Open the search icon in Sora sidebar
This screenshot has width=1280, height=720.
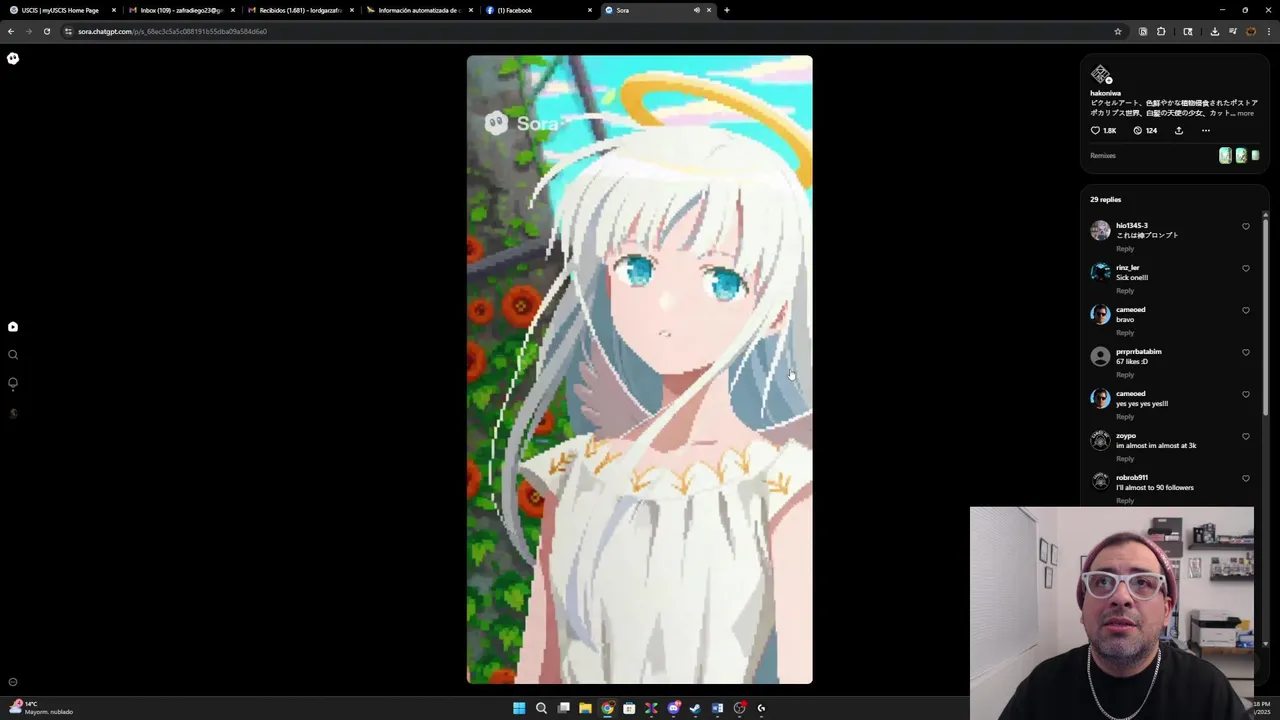point(13,355)
